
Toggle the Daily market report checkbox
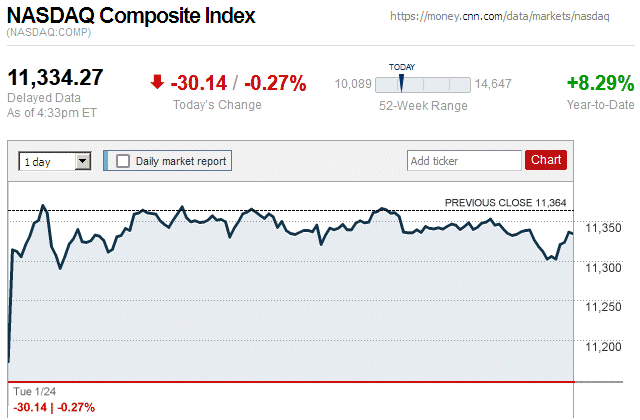point(123,160)
